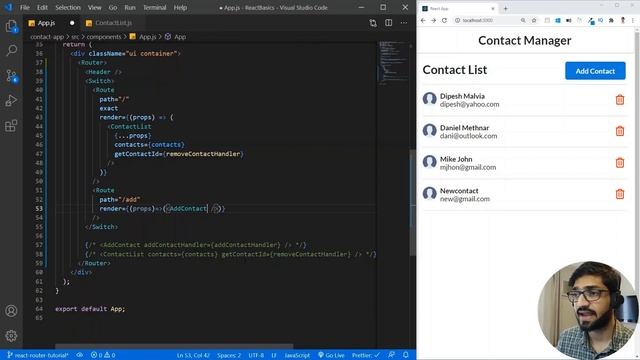Bookmark this page with the star icon
640x360 pixels.
(x=533, y=20)
